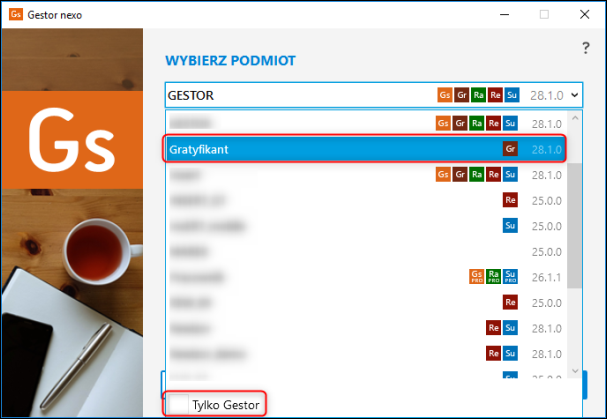This screenshot has height=419, width=607.
Task: Collapse the subject list with the dropdown arrow
Action: pos(574,95)
